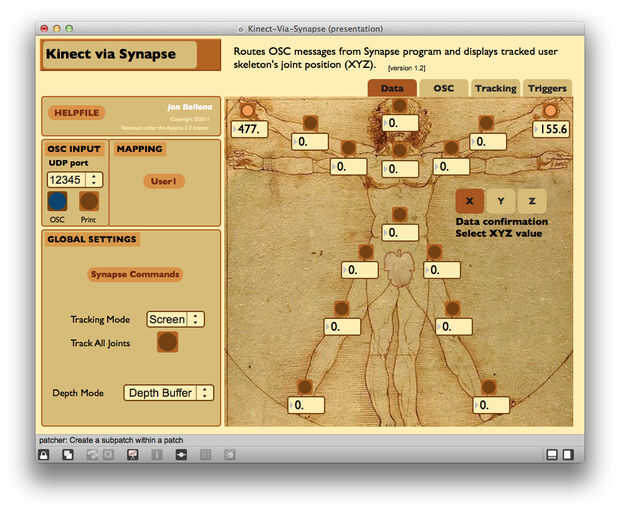Click the 0. number box under the neck joint
Viewport: 620px width, 512px height.
401,169
